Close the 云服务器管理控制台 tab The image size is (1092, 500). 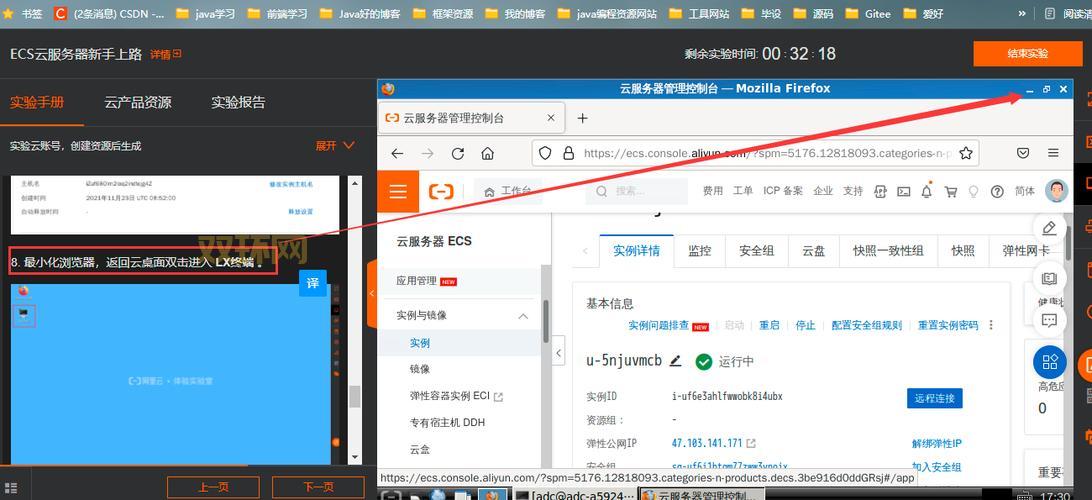[551, 118]
